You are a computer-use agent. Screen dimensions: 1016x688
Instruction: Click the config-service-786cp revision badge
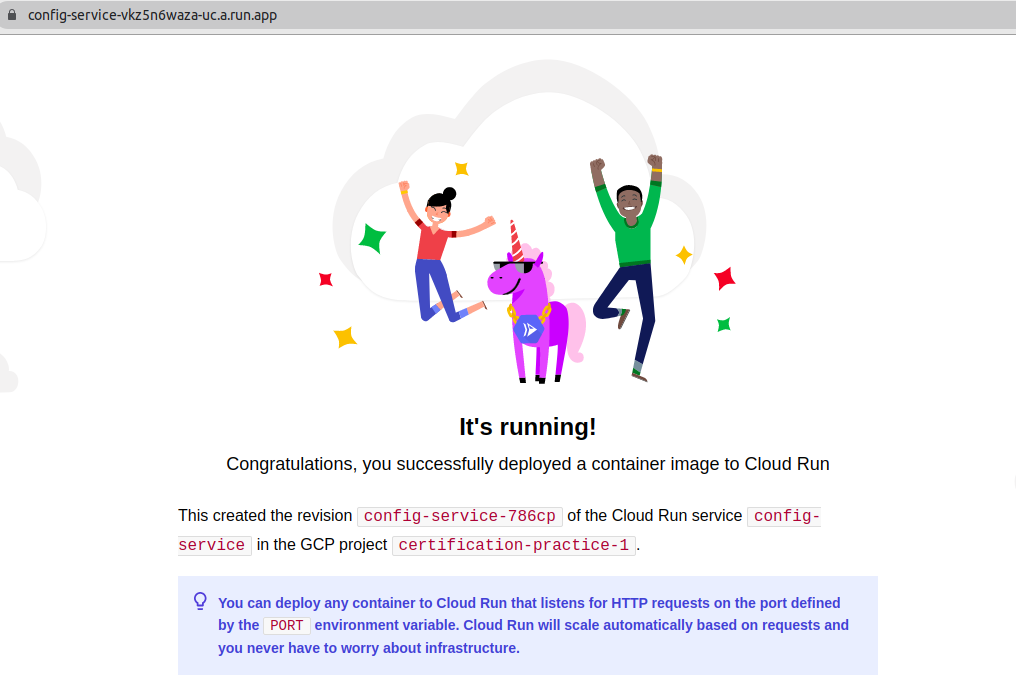tap(459, 516)
